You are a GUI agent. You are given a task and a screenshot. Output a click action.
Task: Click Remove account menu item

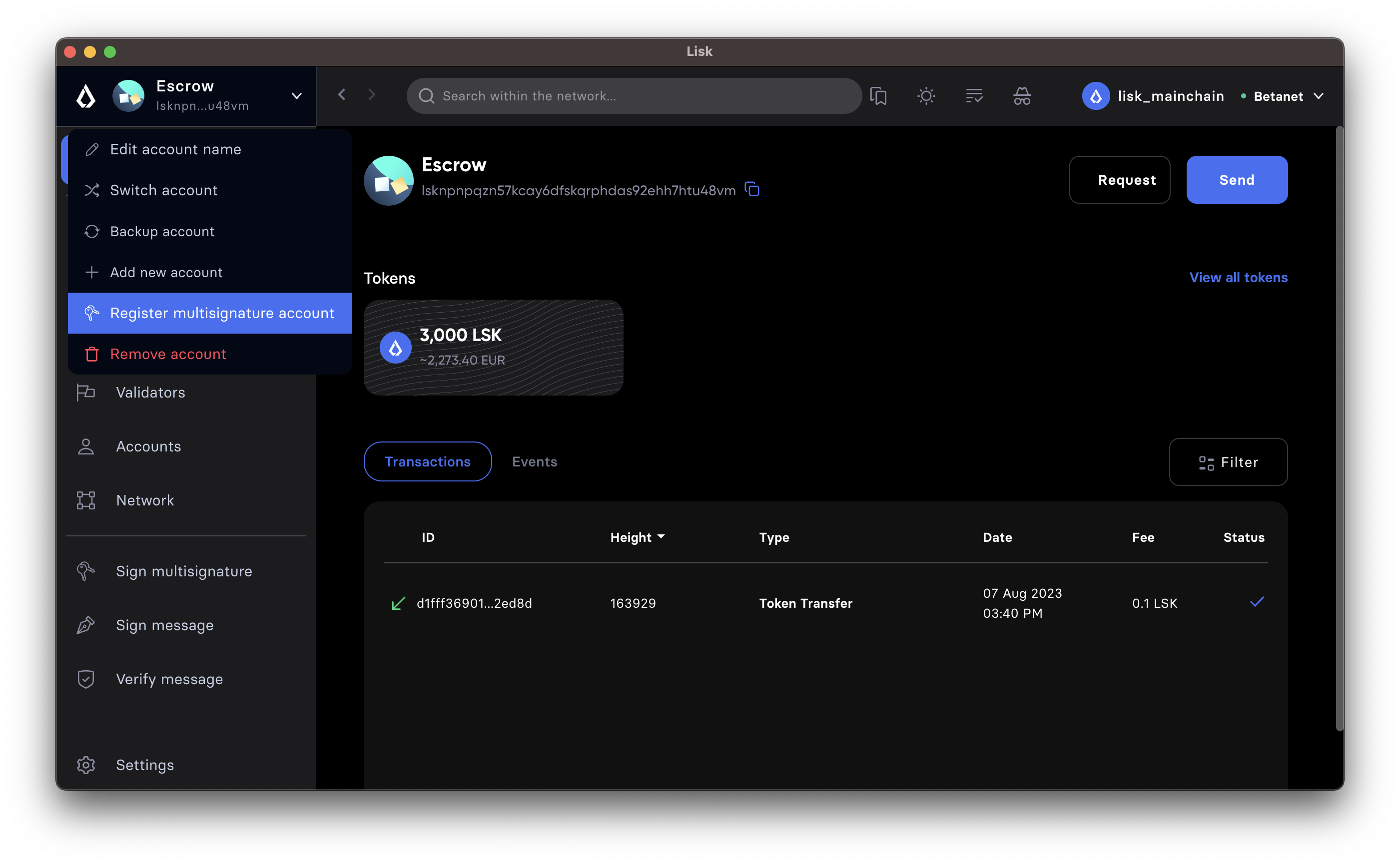click(x=168, y=354)
